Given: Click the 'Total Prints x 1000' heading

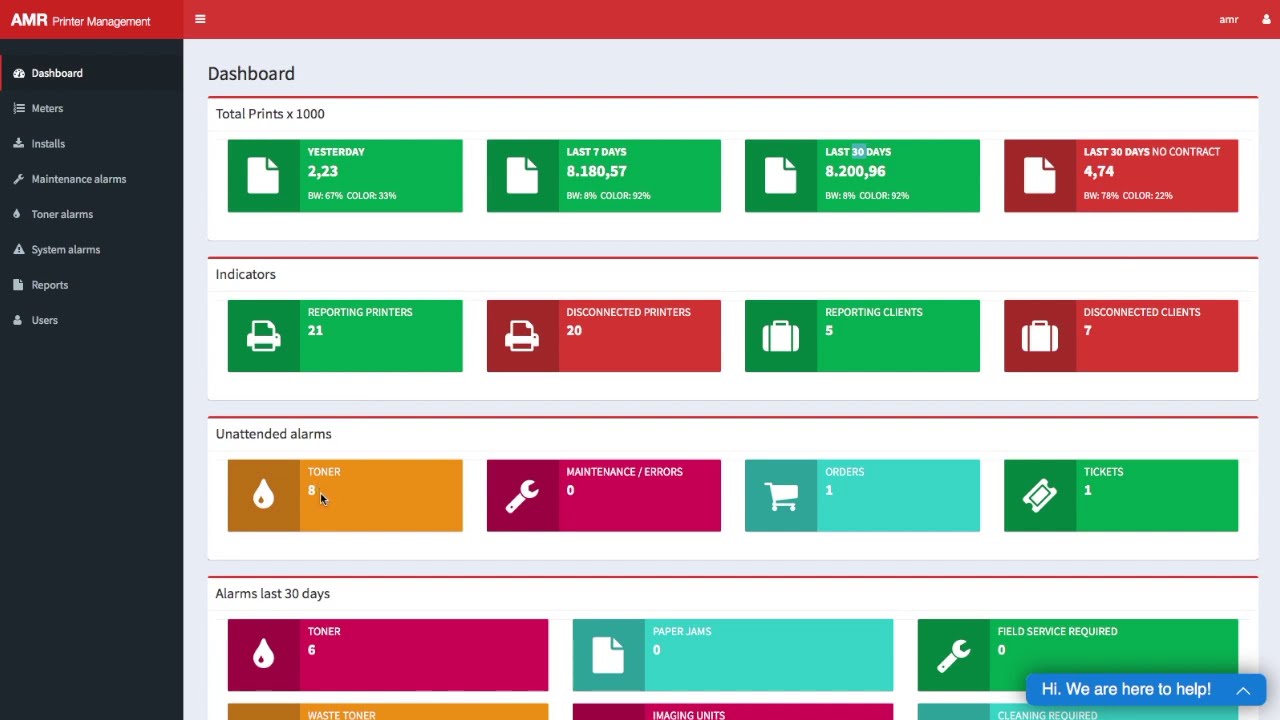Looking at the screenshot, I should click(270, 114).
